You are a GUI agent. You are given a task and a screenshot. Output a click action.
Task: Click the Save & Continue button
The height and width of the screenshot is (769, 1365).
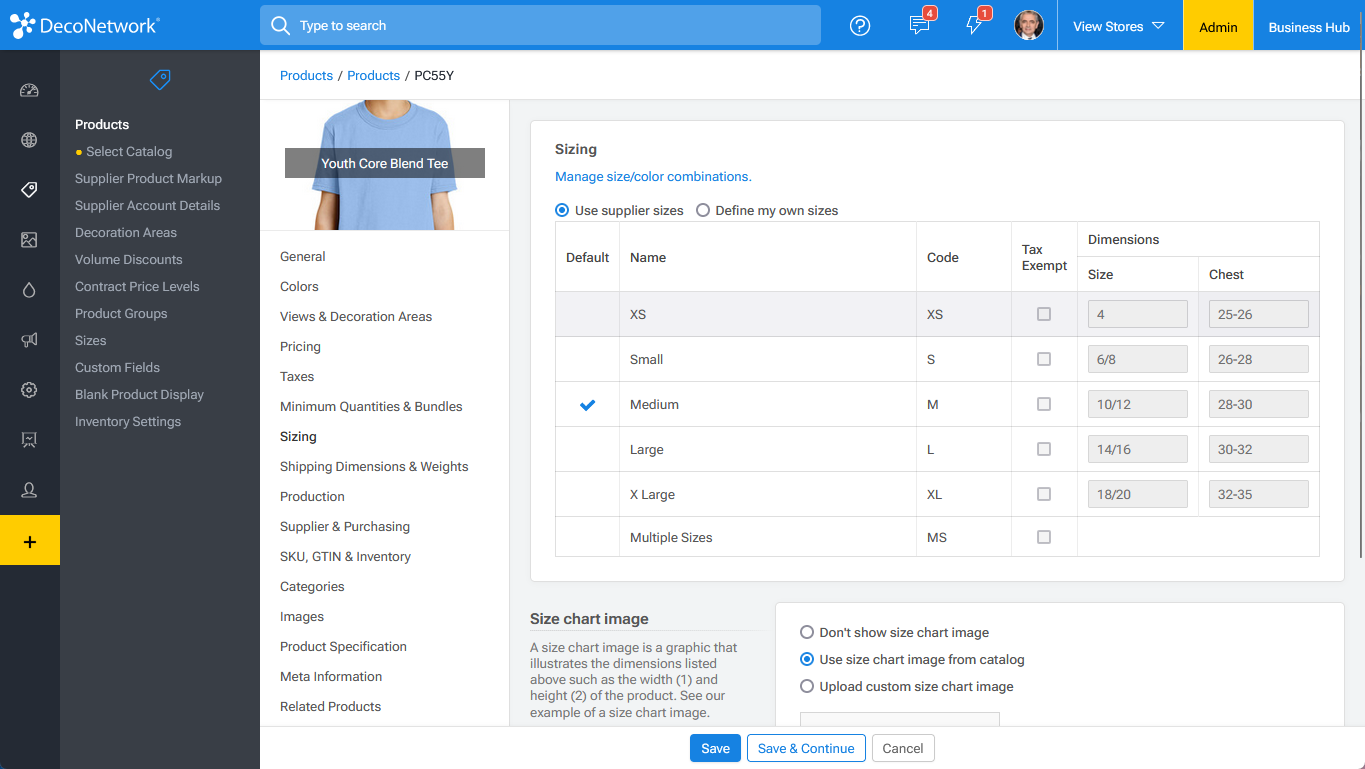(806, 748)
